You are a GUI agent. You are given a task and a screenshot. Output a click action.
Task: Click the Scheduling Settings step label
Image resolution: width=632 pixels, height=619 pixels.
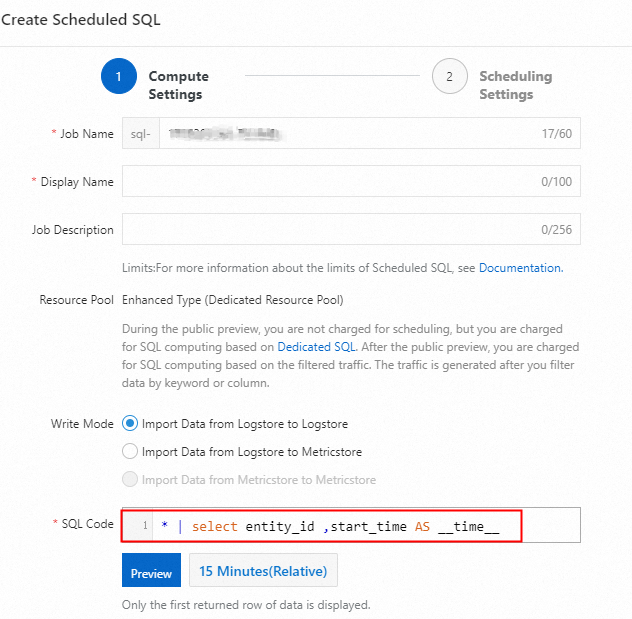click(516, 85)
